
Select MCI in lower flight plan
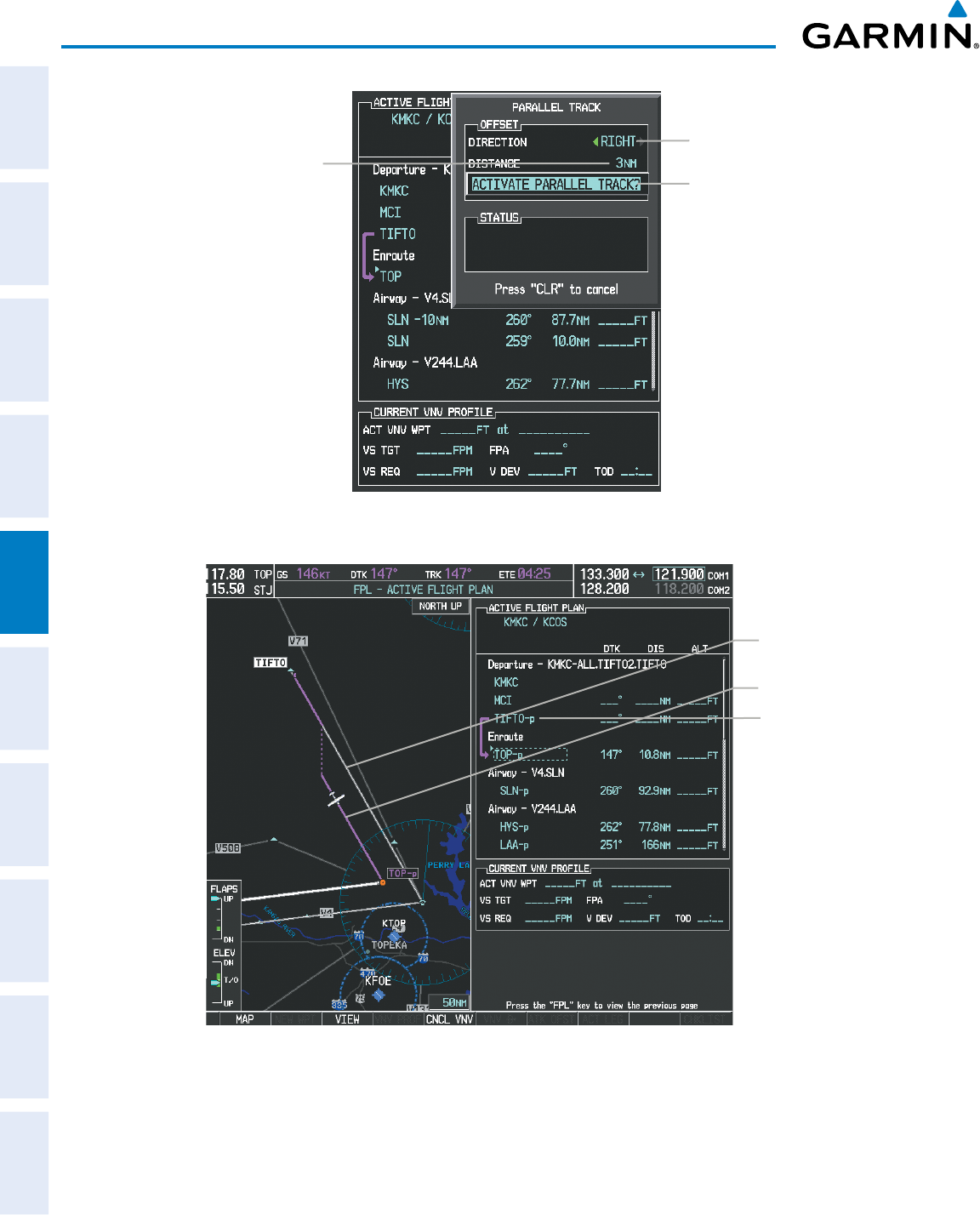pyautogui.click(x=503, y=700)
